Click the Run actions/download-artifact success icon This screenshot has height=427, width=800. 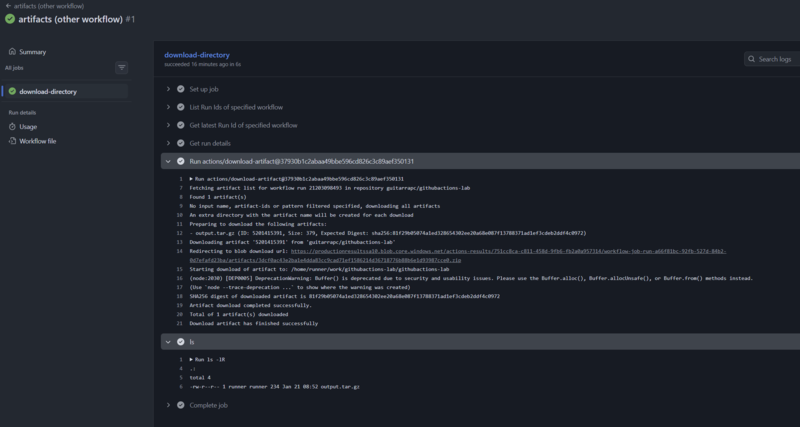(181, 161)
